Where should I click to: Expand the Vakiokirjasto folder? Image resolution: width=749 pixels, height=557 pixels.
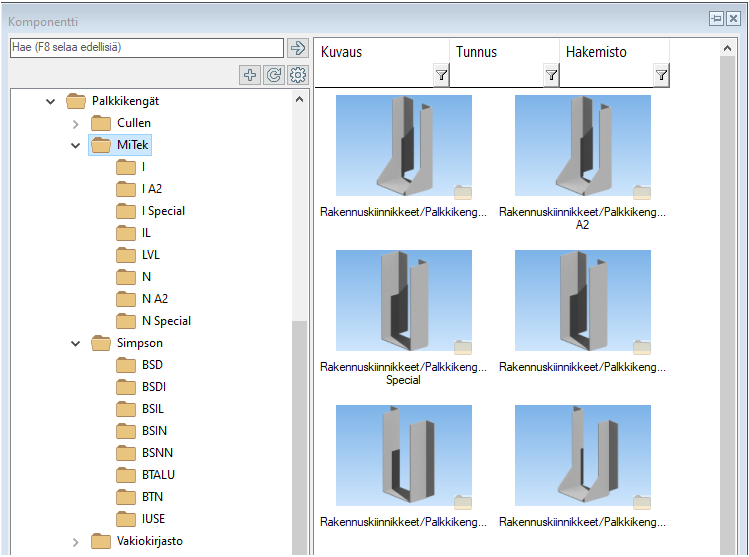point(76,541)
